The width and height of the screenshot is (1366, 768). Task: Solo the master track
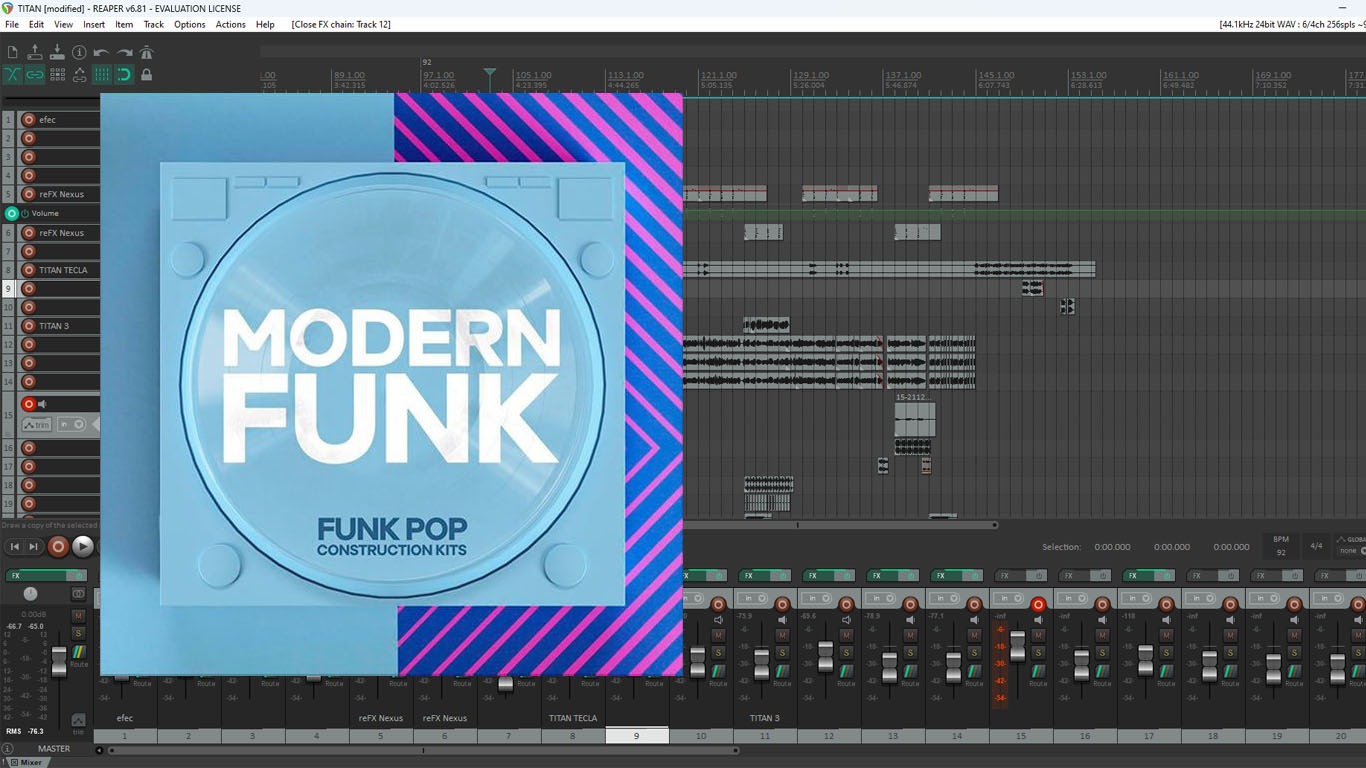[78, 634]
